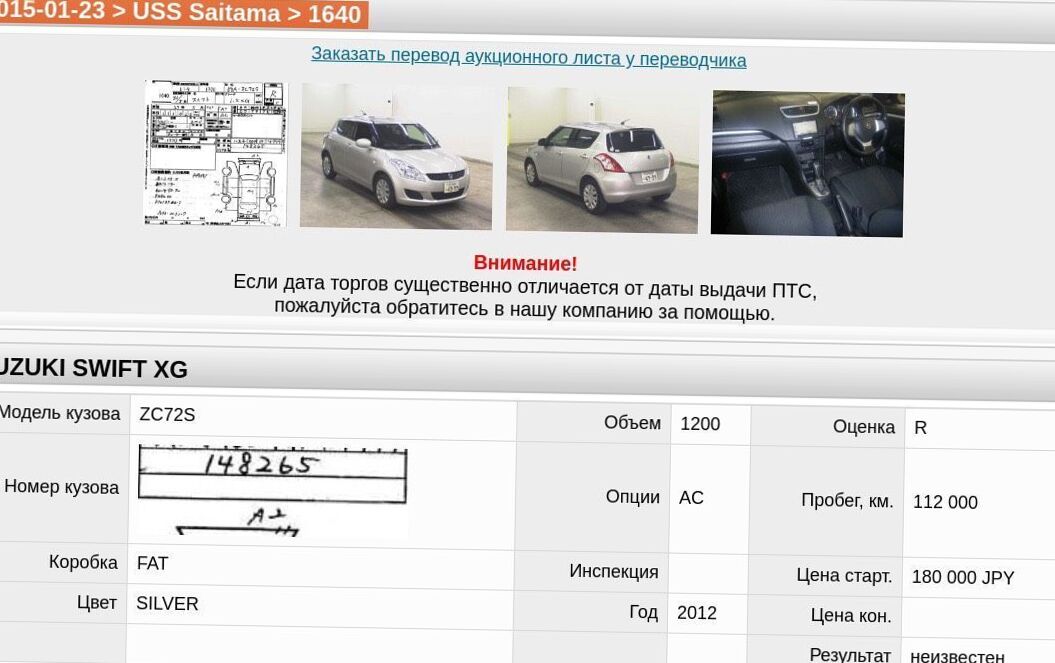Click the 'Модель кузова' label
The height and width of the screenshot is (663, 1055).
point(60,413)
